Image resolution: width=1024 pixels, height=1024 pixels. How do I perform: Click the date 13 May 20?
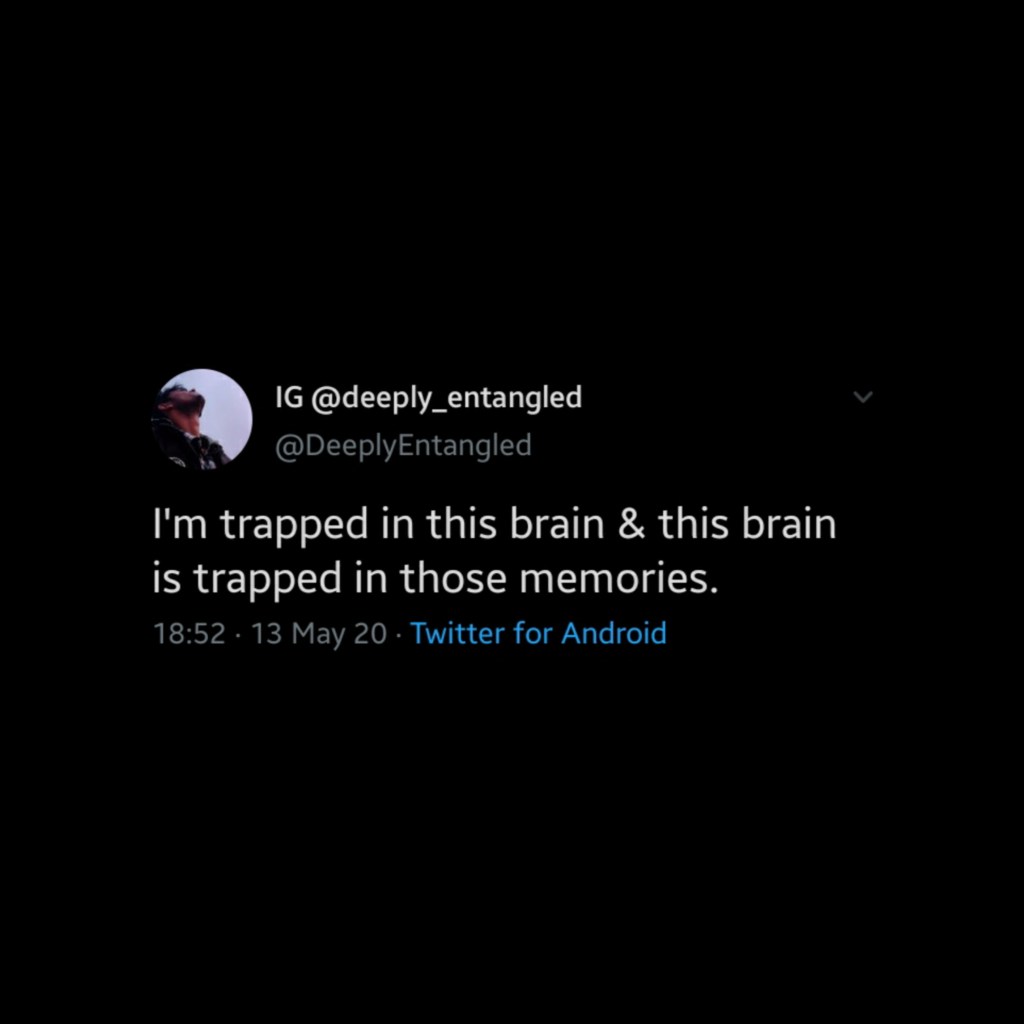point(319,633)
